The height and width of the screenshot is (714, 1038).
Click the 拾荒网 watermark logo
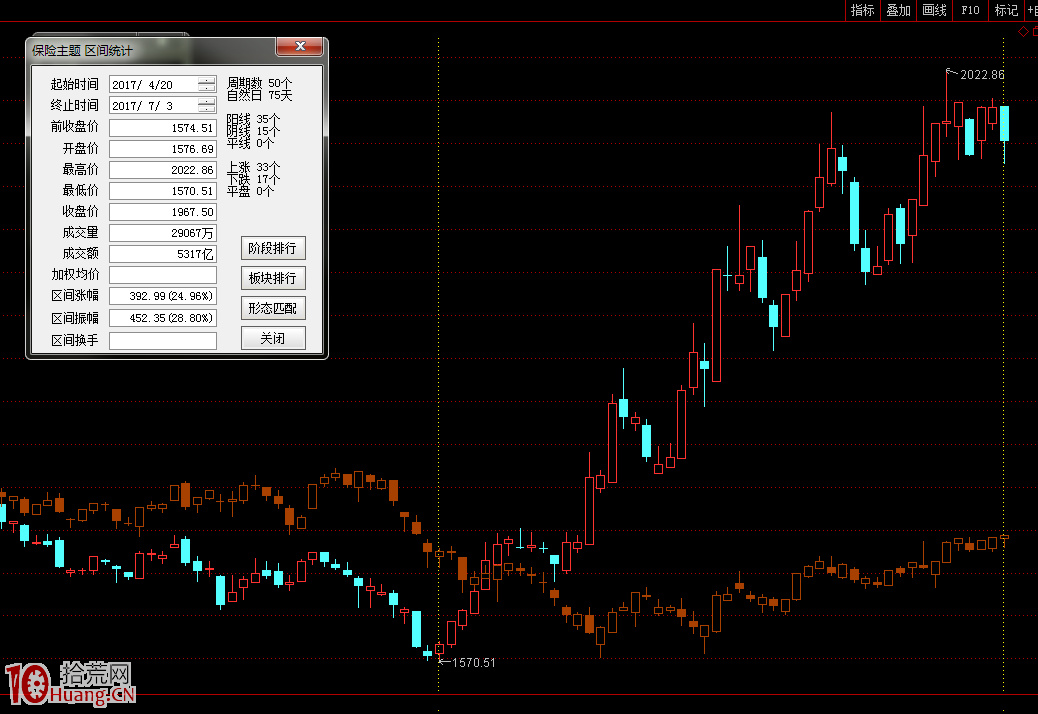tap(70, 683)
